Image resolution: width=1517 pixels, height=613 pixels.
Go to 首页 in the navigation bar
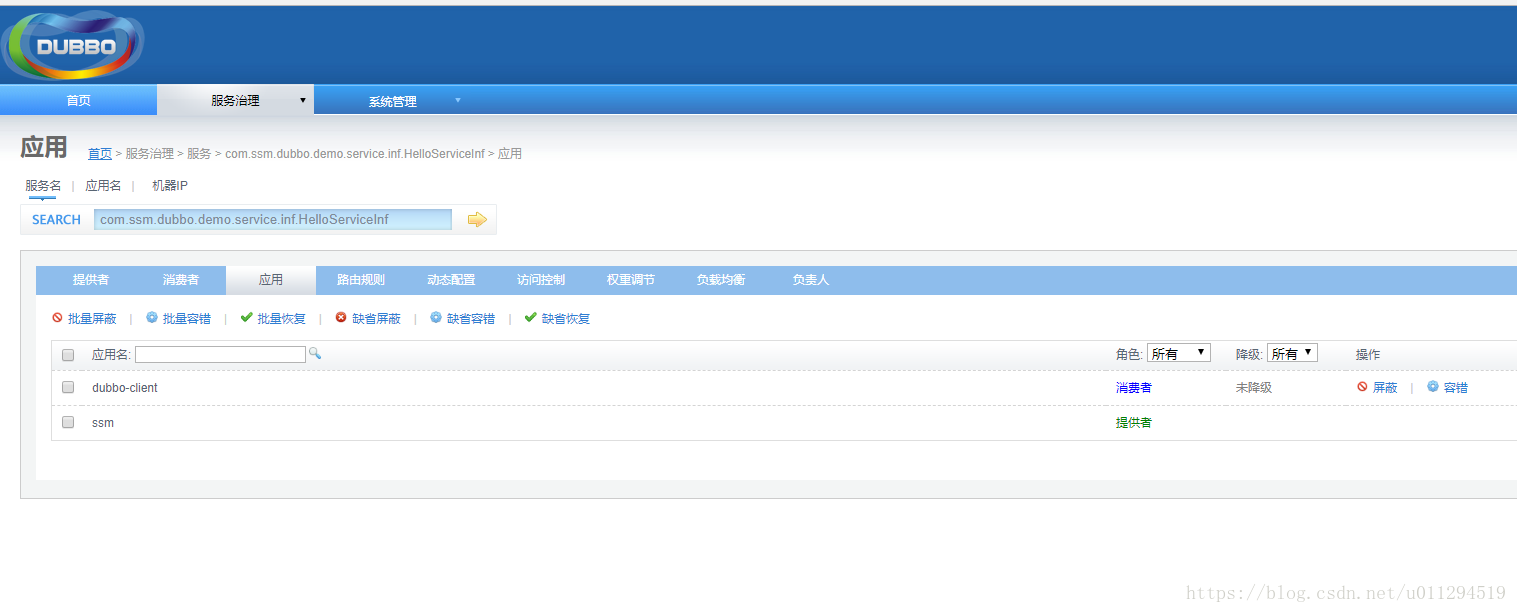coord(78,100)
